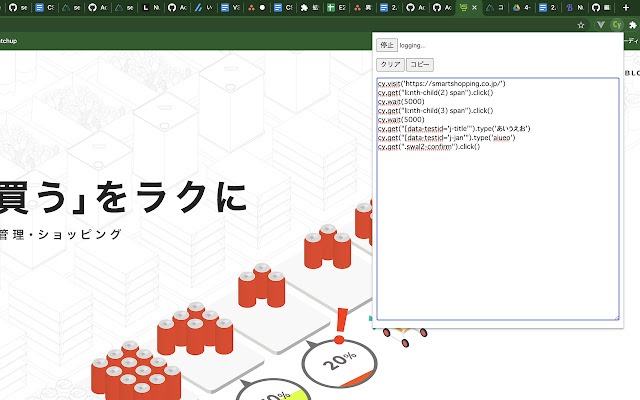Switch to the last GitHub tab before plus
Image resolution: width=640 pixels, height=400 pixels.
(x=601, y=7)
